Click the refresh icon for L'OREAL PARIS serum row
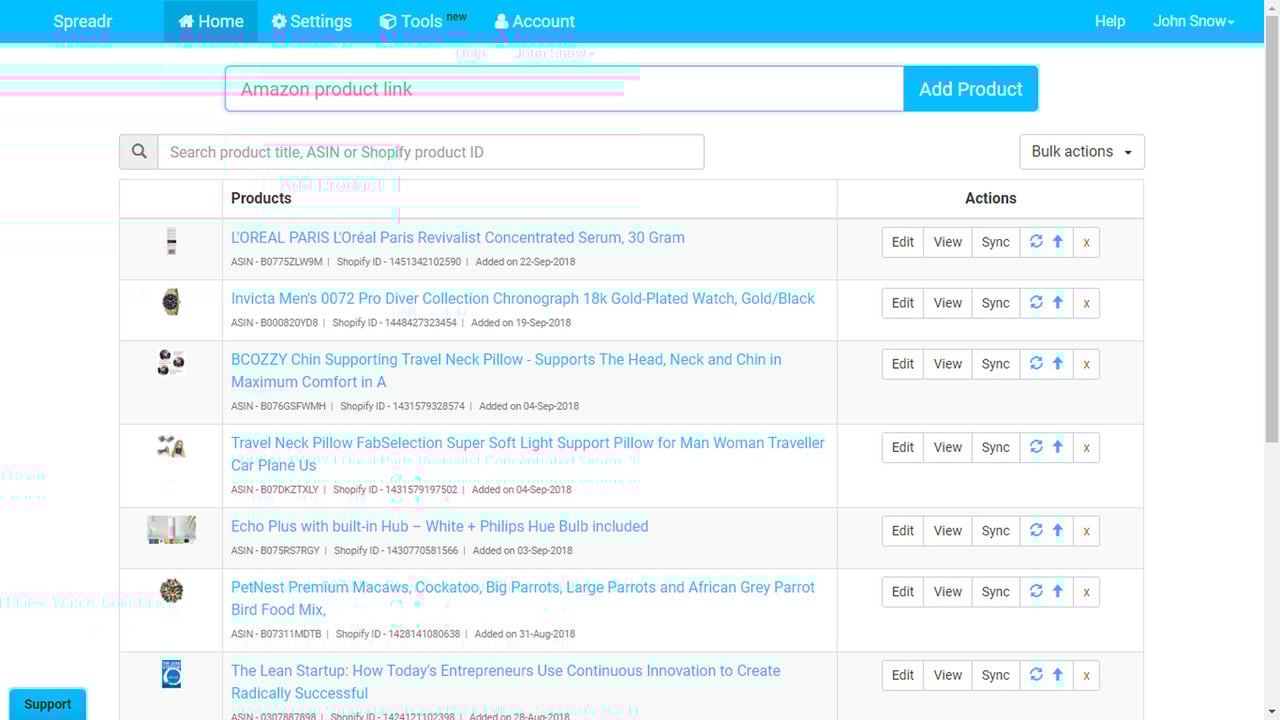 [x=1036, y=242]
